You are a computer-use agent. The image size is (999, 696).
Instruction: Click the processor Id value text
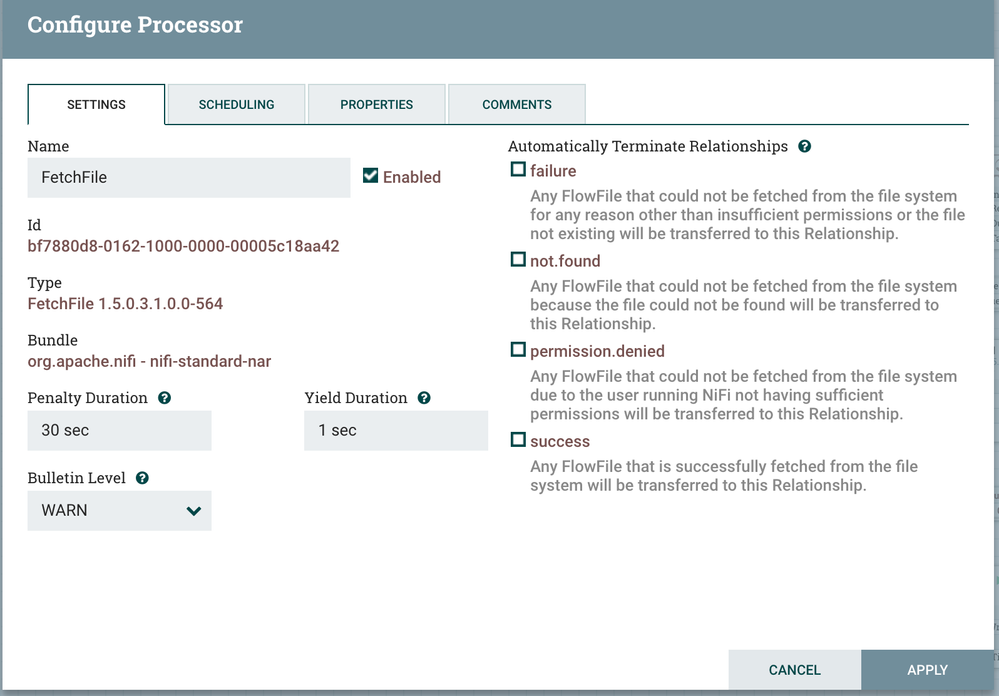(x=183, y=246)
